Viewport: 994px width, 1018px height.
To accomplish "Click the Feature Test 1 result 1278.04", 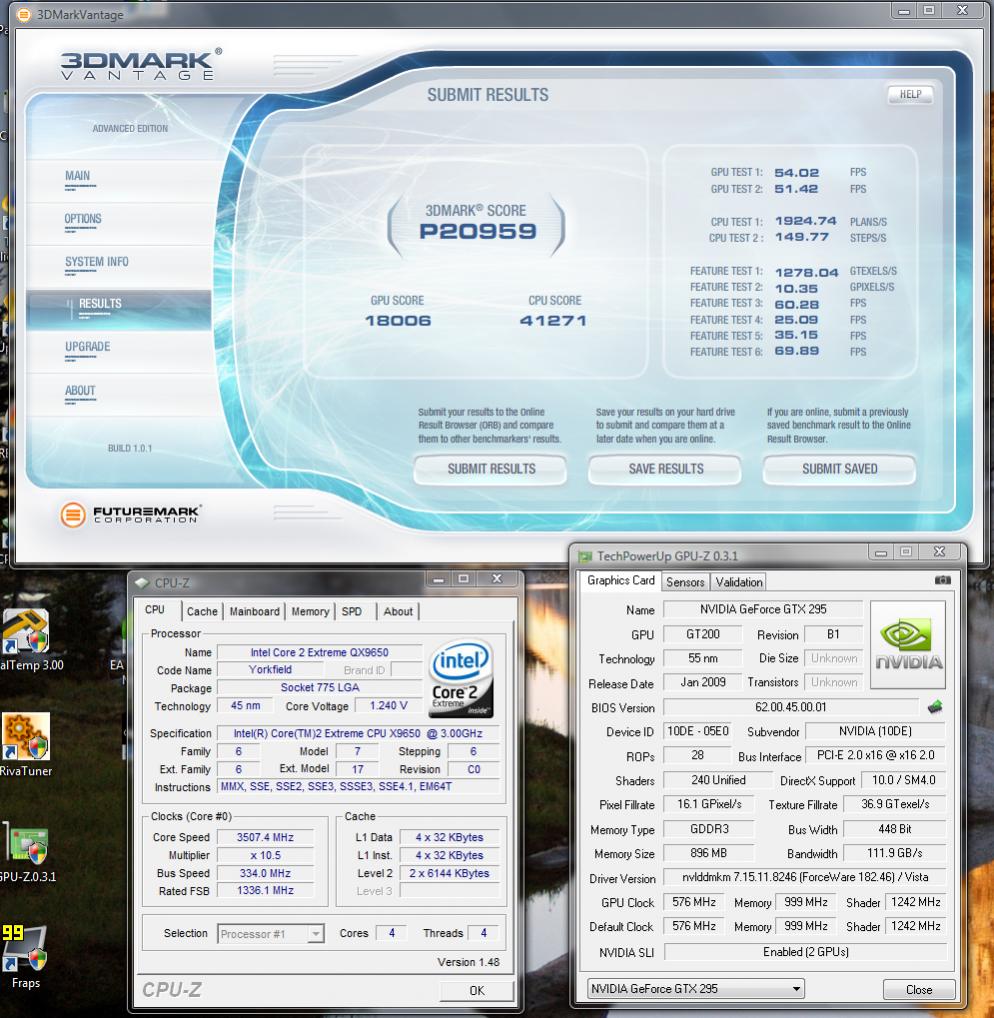I will [x=806, y=272].
